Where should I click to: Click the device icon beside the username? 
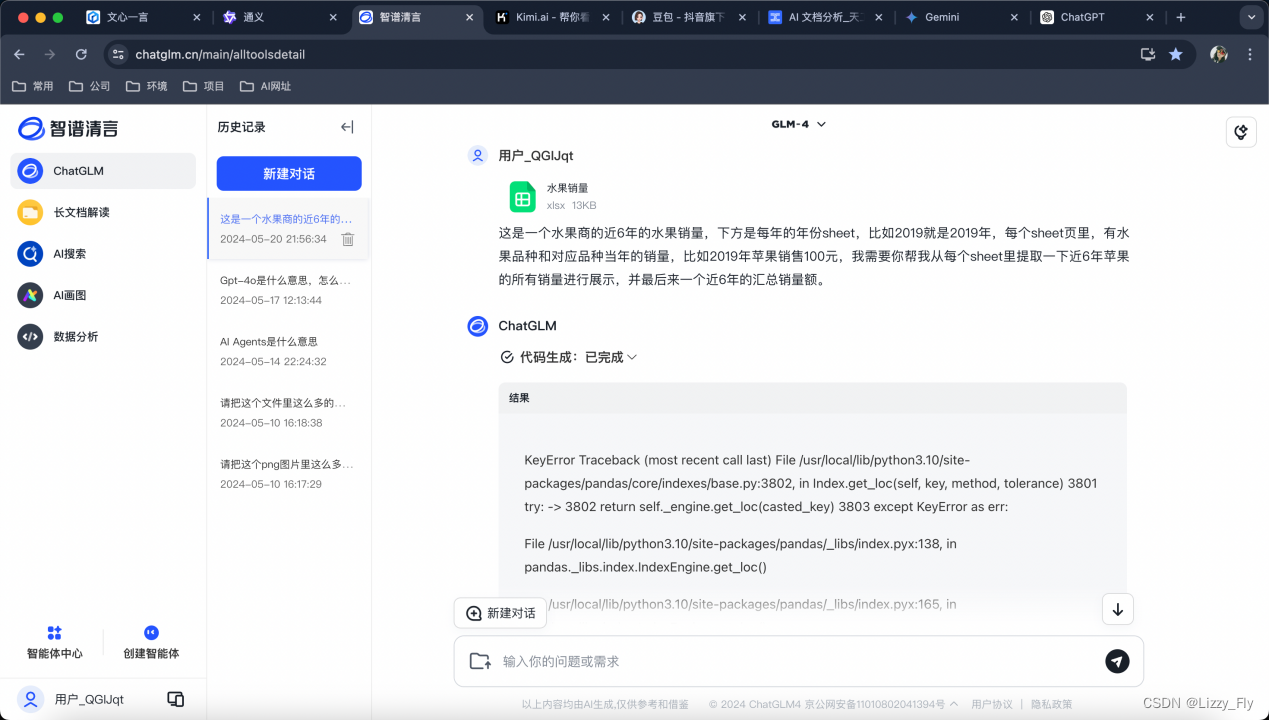(175, 699)
